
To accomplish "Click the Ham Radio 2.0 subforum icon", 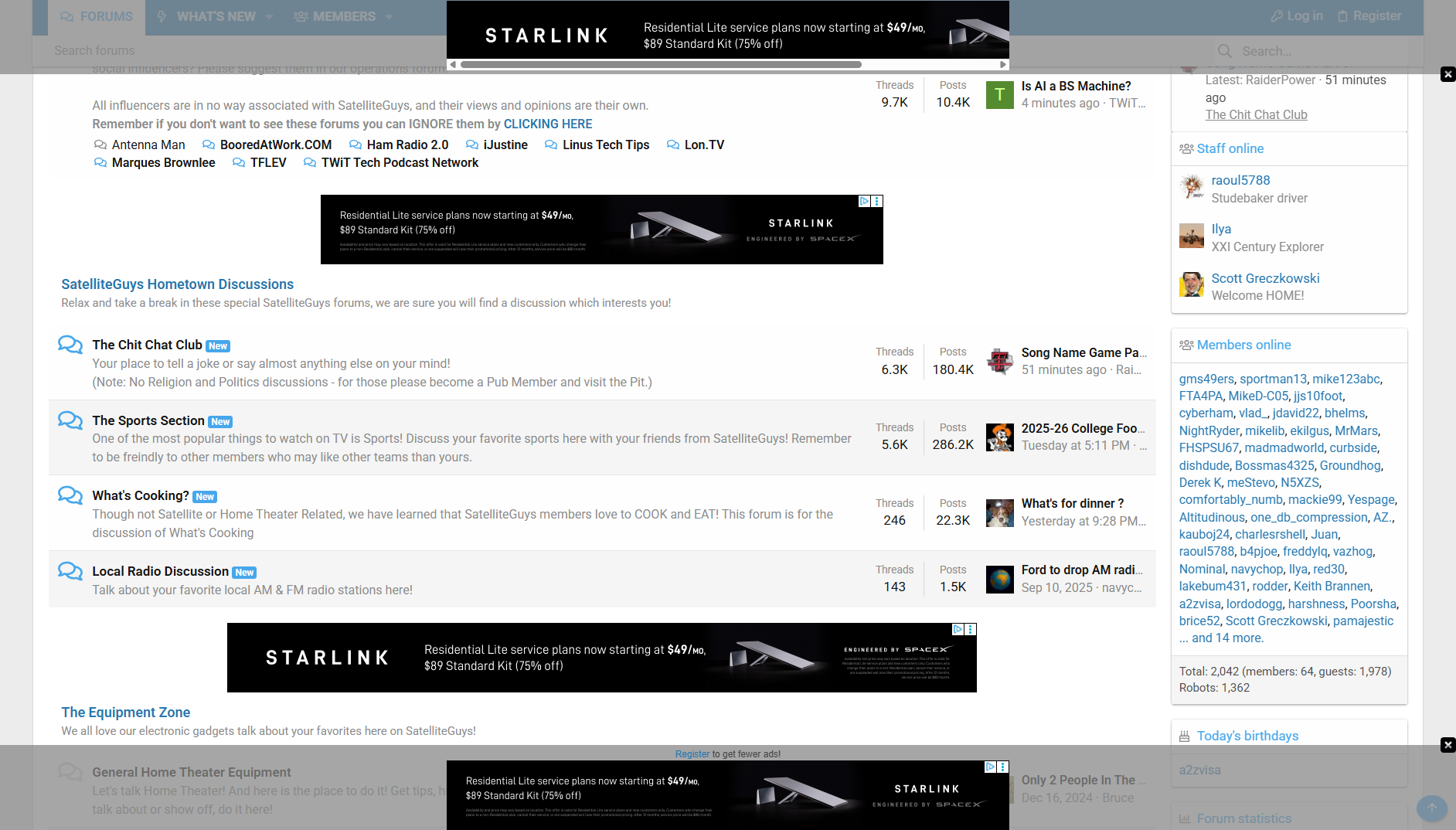I will pos(355,145).
